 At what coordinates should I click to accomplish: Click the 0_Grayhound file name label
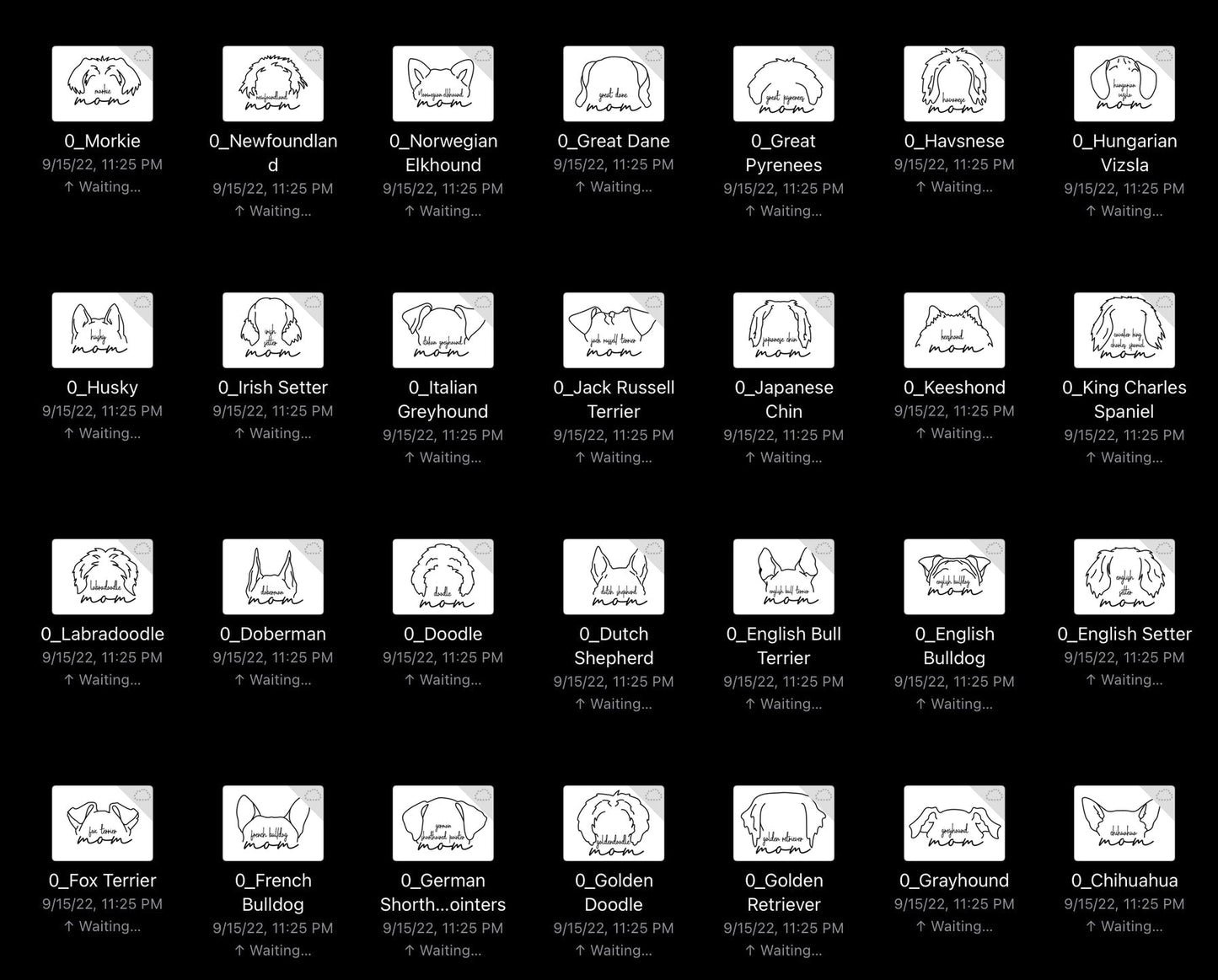(x=953, y=881)
